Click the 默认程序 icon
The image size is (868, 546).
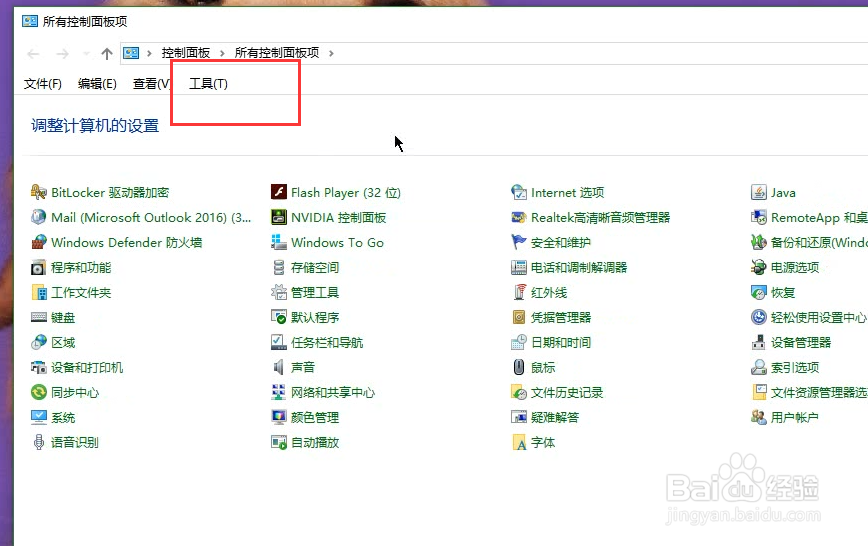tap(278, 317)
